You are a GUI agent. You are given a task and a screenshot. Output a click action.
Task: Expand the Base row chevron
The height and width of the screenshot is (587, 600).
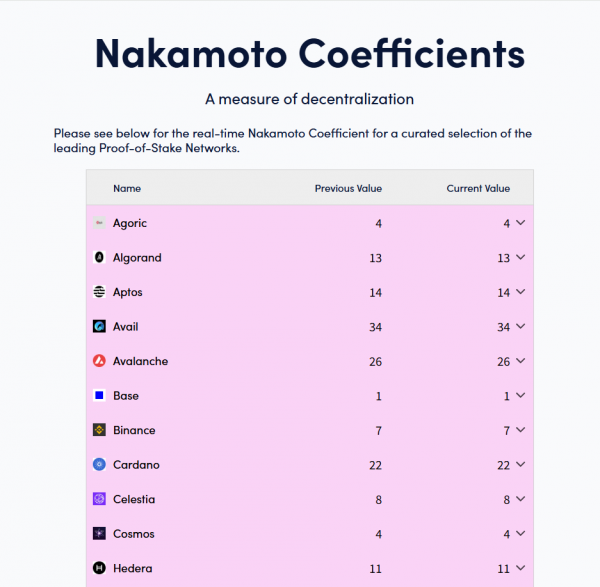[x=521, y=396]
